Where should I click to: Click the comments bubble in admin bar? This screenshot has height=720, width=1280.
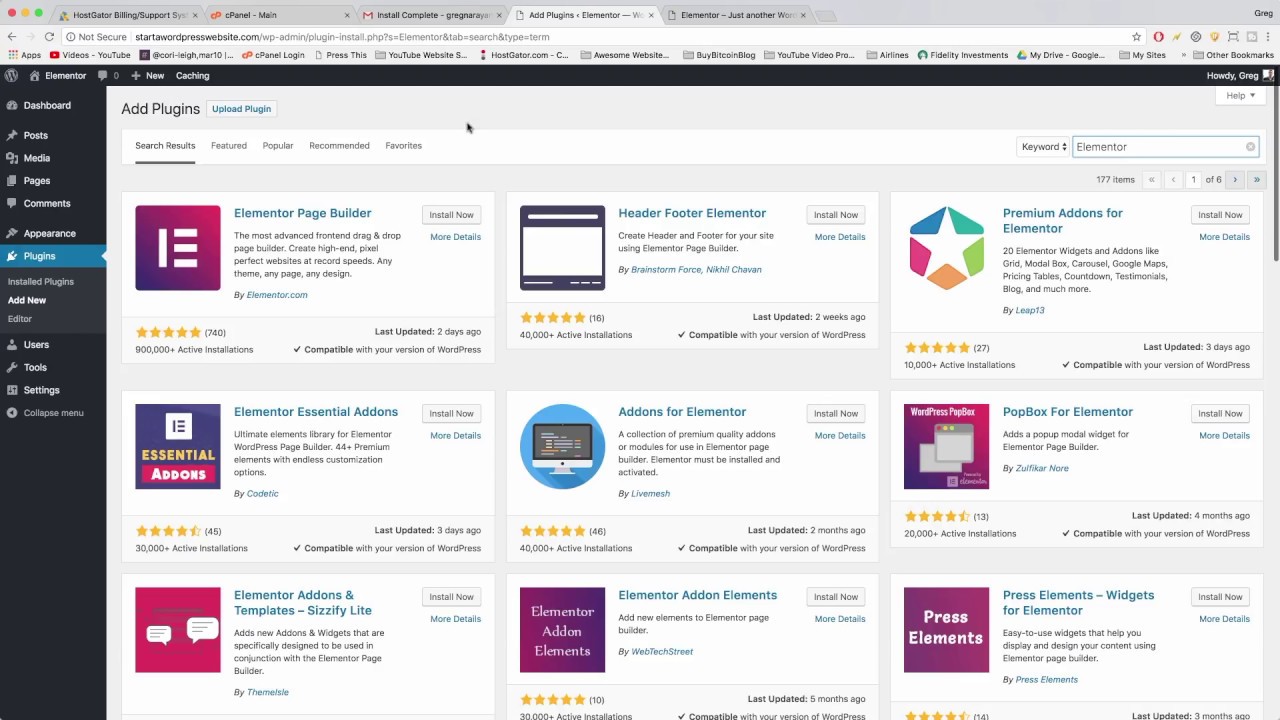coord(108,76)
